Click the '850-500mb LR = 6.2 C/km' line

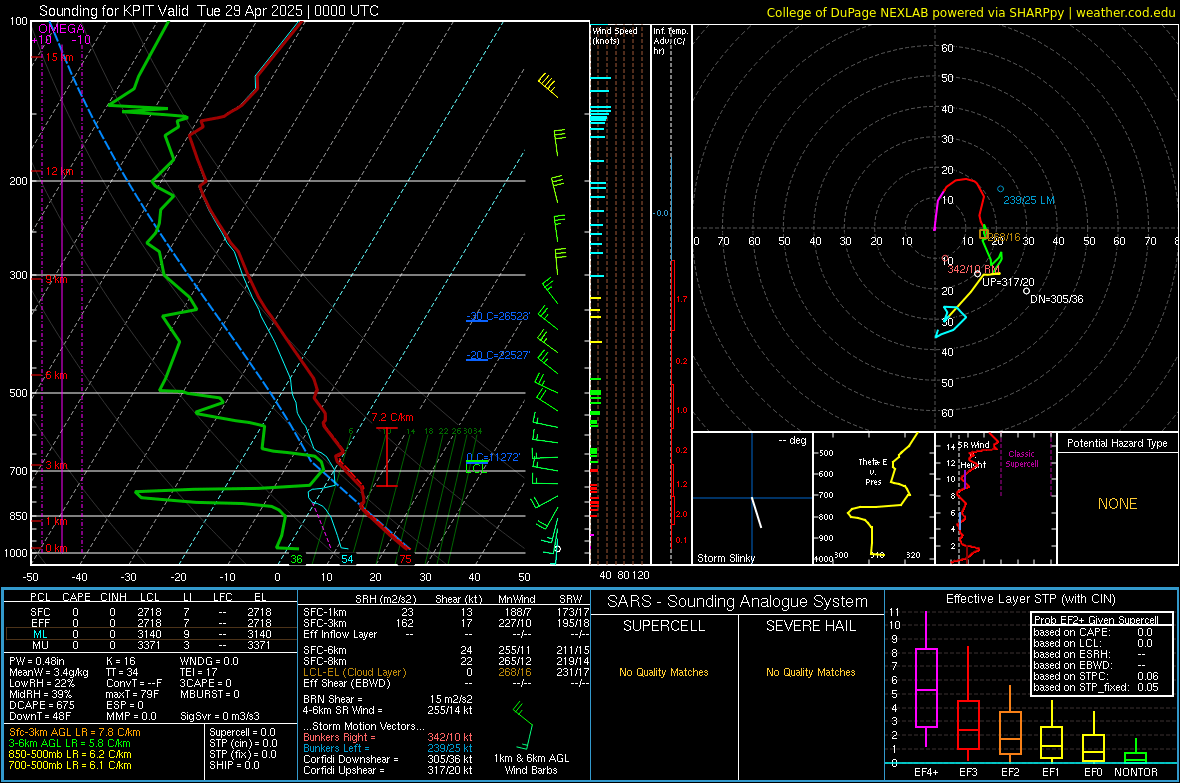pos(70,754)
